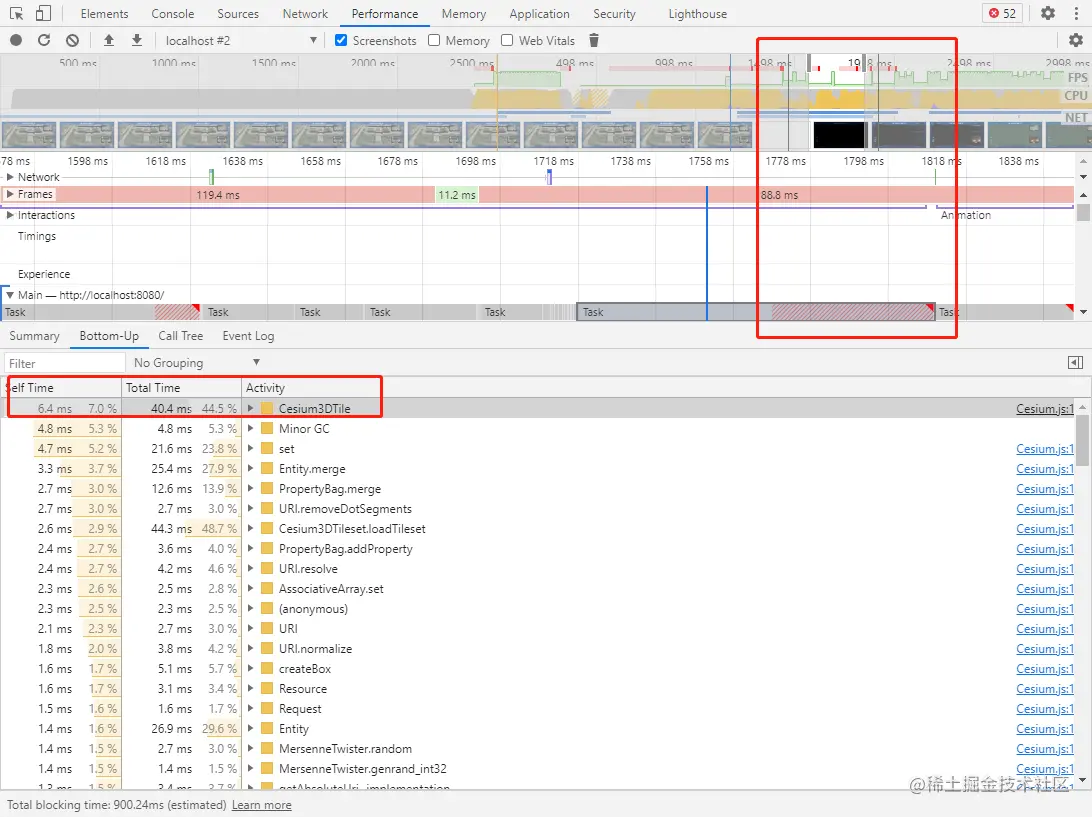Toggle the device toolbar icon
Viewport: 1092px width, 817px height.
pyautogui.click(x=43, y=13)
